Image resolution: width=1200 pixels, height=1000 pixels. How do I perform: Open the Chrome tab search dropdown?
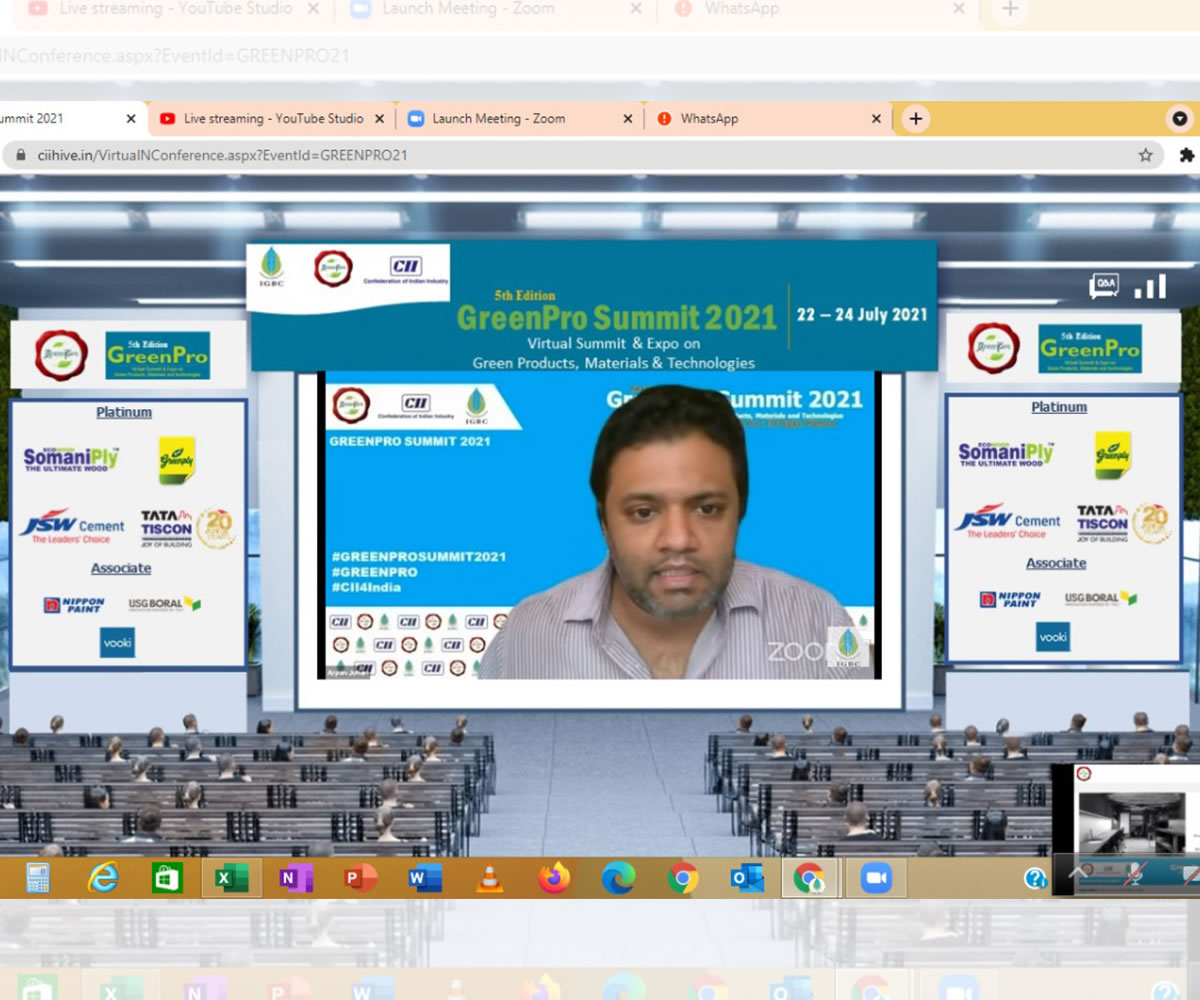[x=1181, y=119]
